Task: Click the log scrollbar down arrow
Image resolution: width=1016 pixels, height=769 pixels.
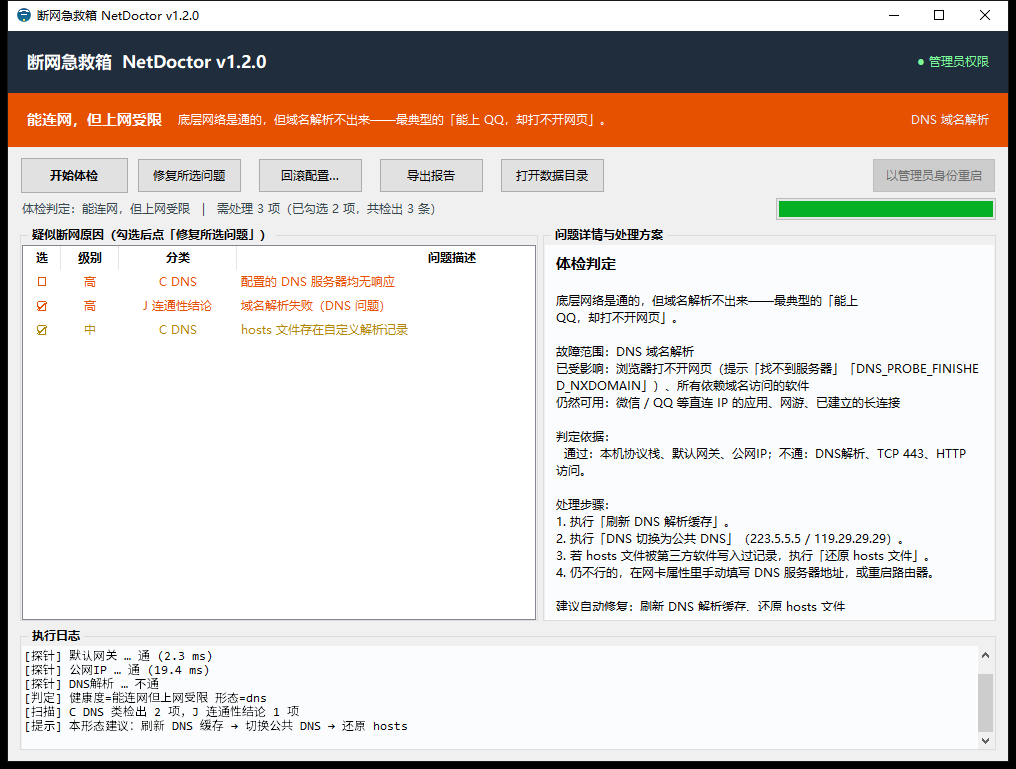Action: tap(985, 740)
